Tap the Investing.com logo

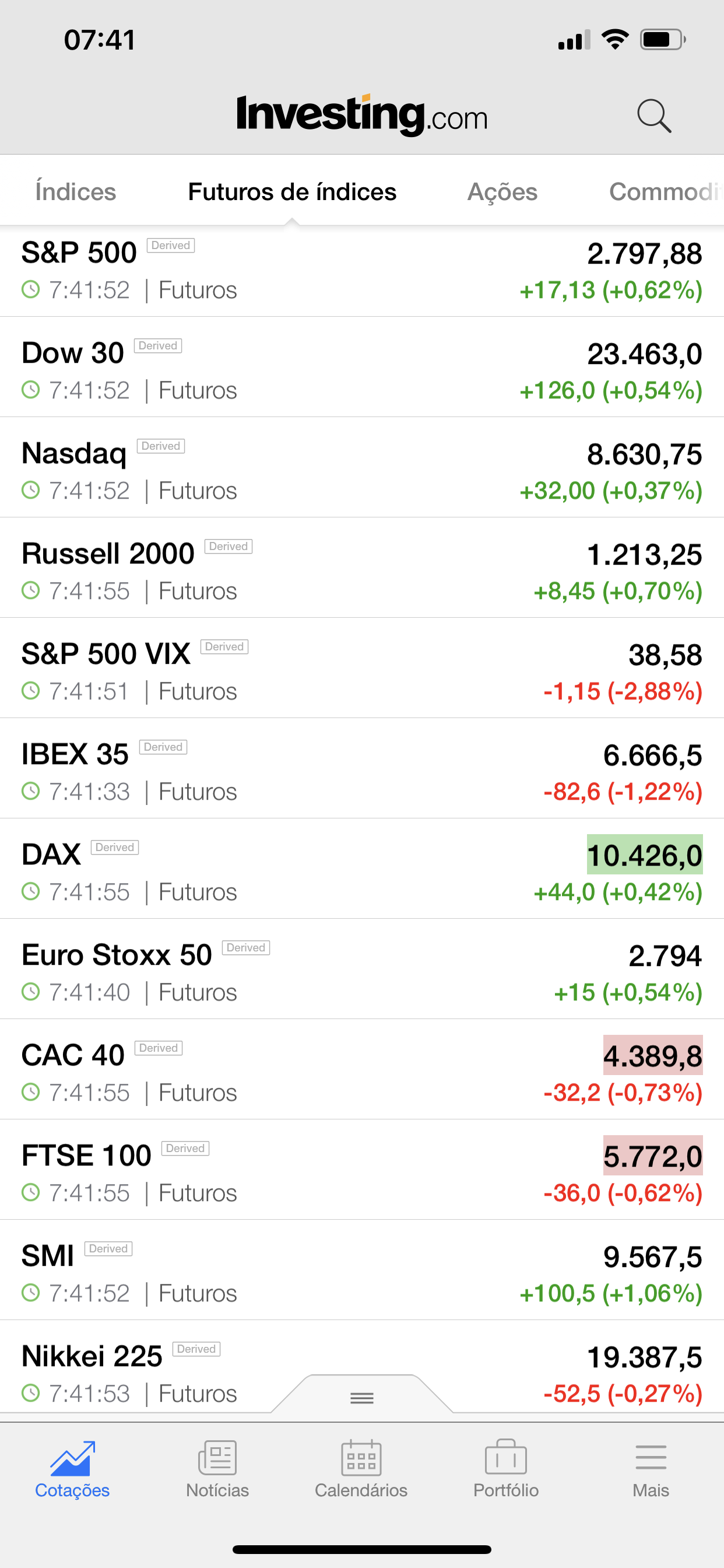tap(362, 114)
